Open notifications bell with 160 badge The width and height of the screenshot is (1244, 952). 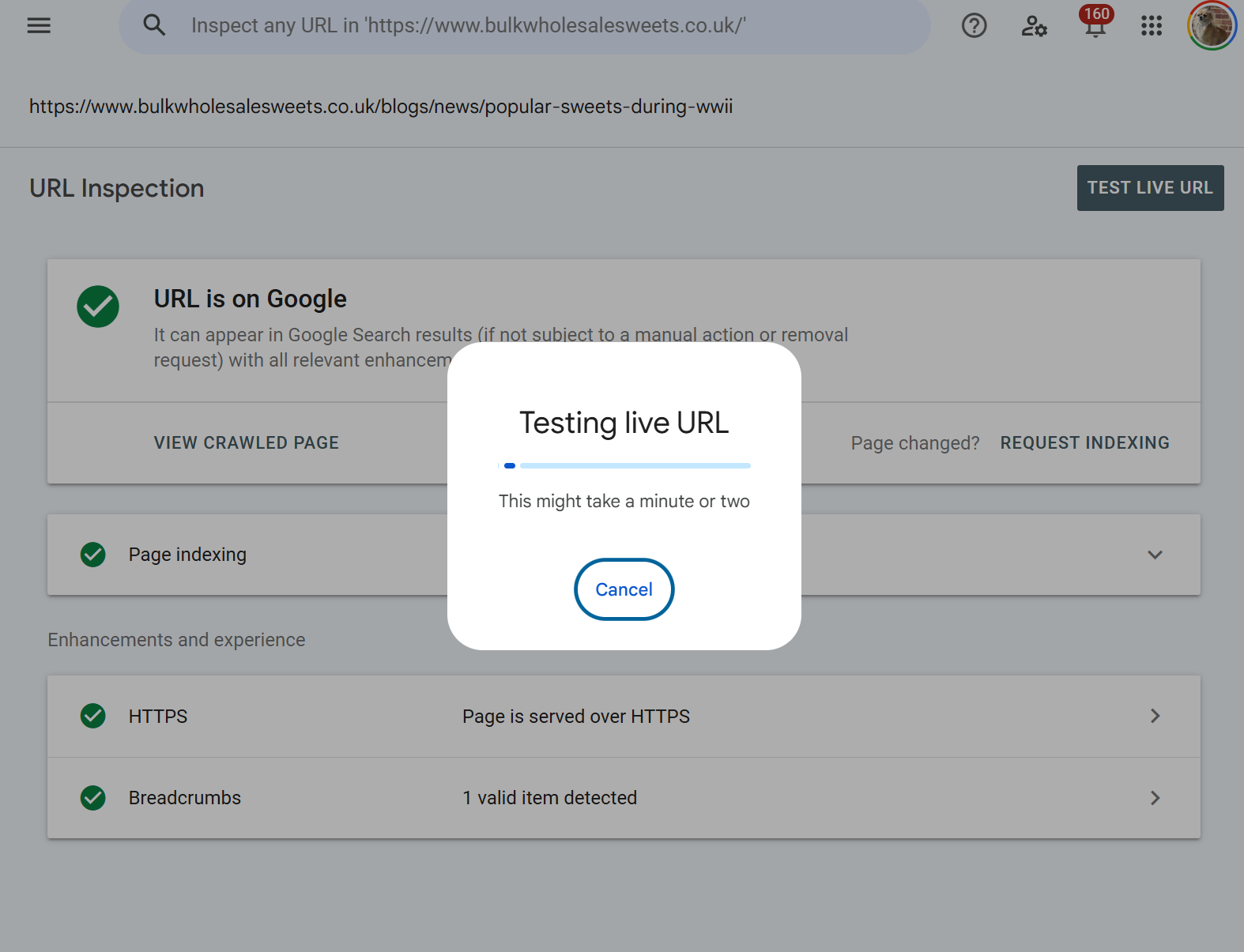coord(1095,26)
